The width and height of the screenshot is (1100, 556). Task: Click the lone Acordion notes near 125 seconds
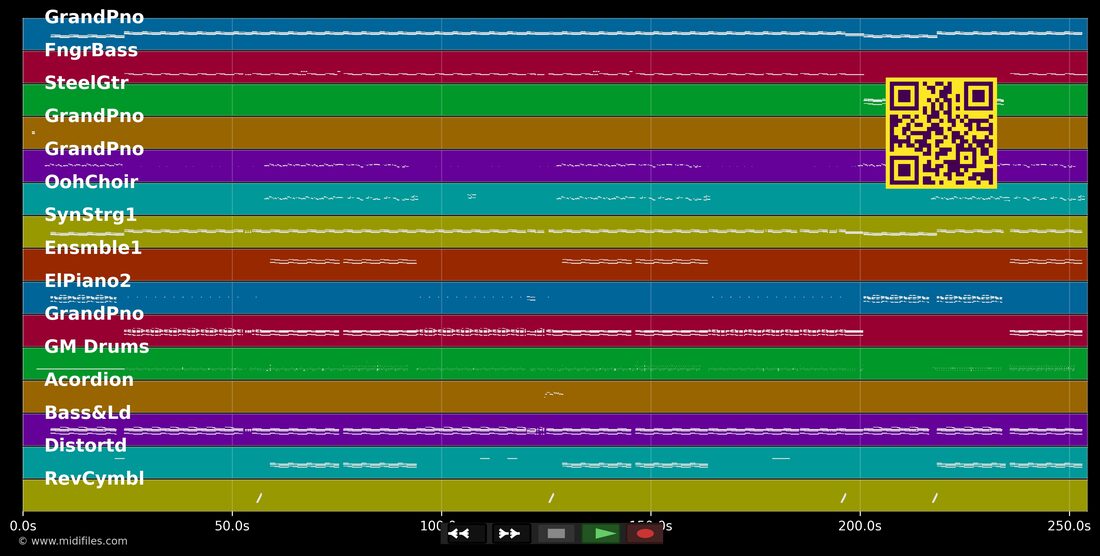pyautogui.click(x=554, y=394)
